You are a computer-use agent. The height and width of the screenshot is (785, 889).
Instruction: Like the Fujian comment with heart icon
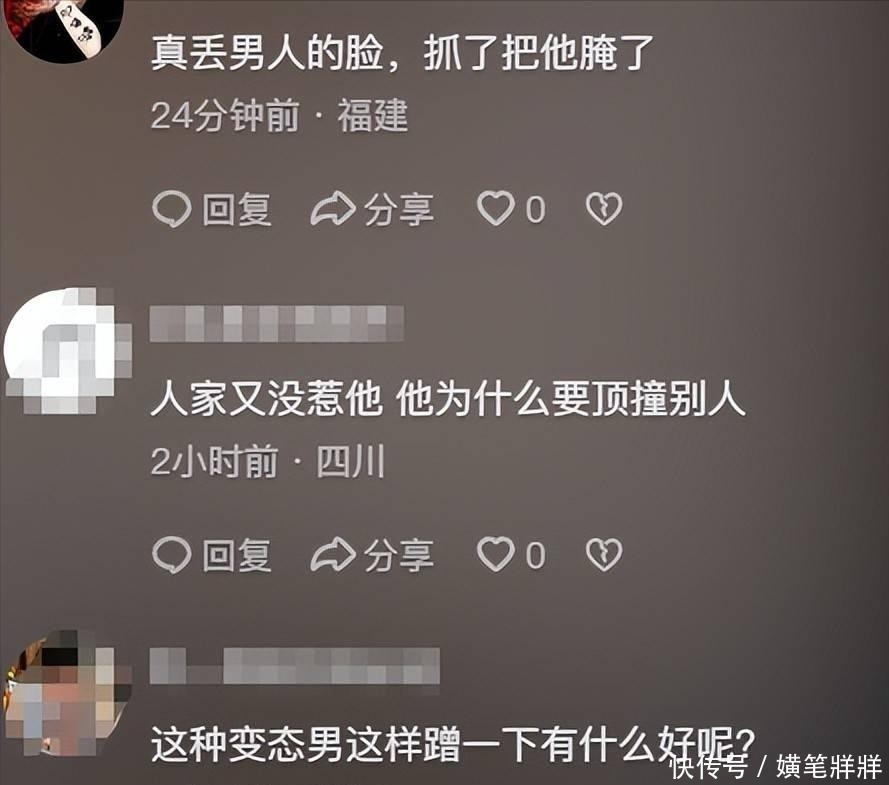tap(496, 208)
